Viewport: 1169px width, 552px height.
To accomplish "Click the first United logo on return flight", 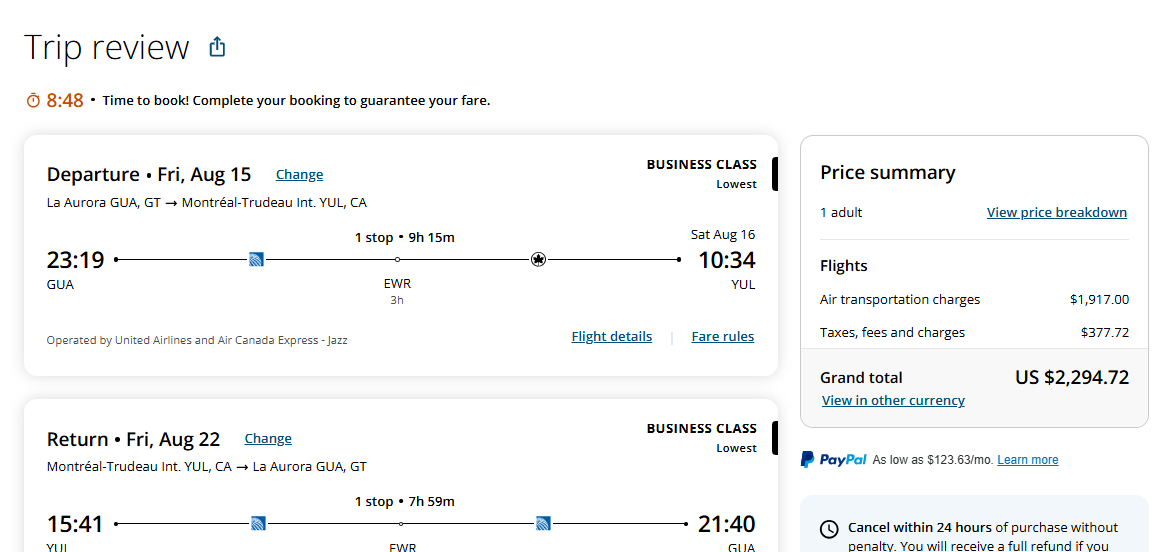I will coord(257,523).
